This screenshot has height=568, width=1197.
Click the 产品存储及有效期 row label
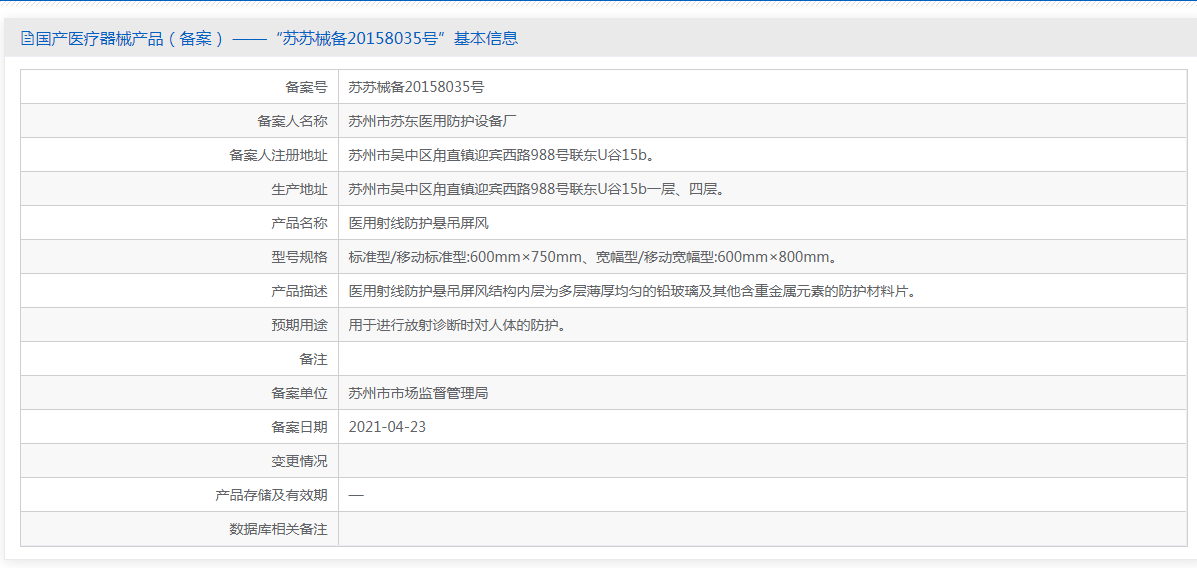tap(271, 495)
